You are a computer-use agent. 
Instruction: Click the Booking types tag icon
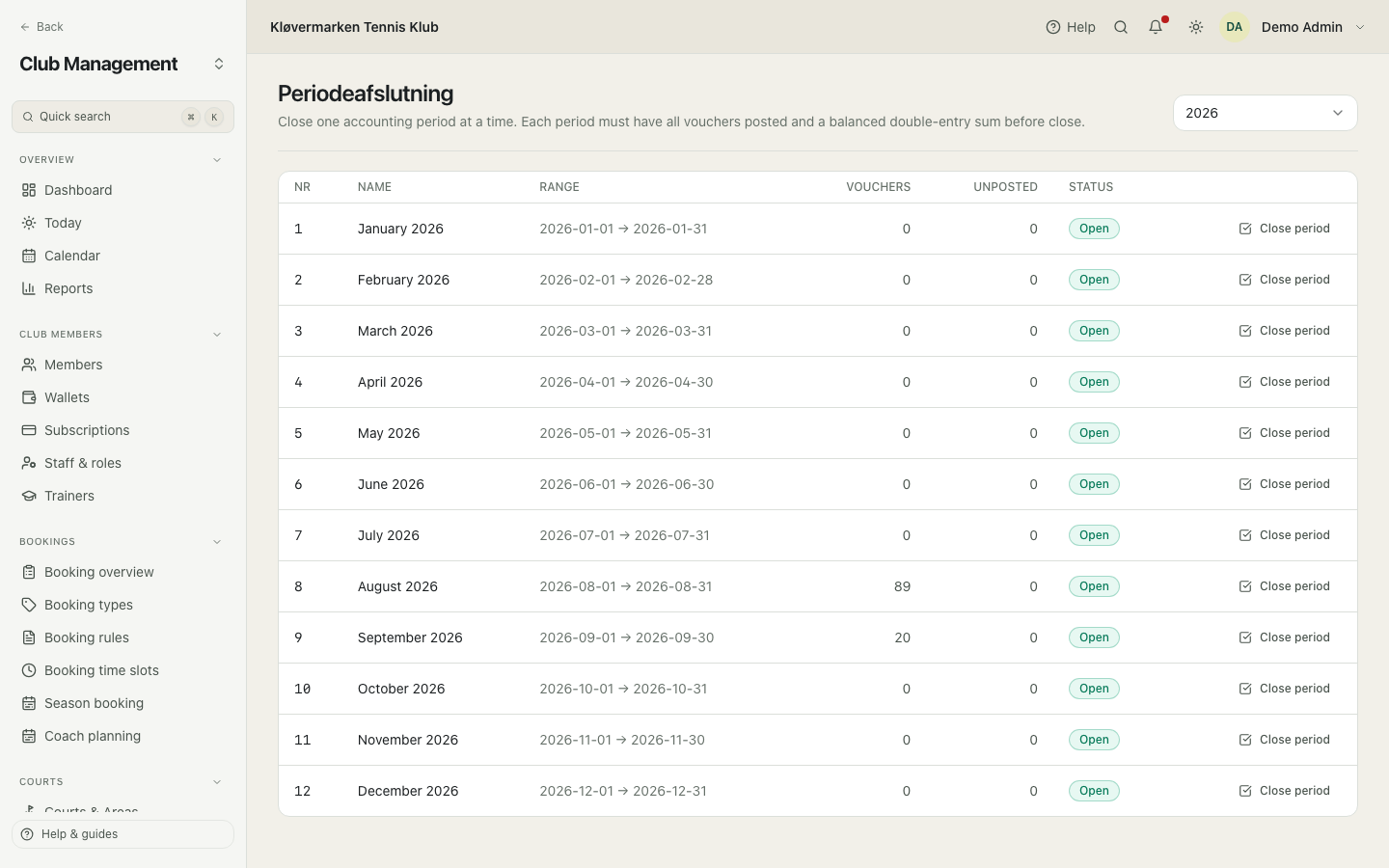click(29, 605)
